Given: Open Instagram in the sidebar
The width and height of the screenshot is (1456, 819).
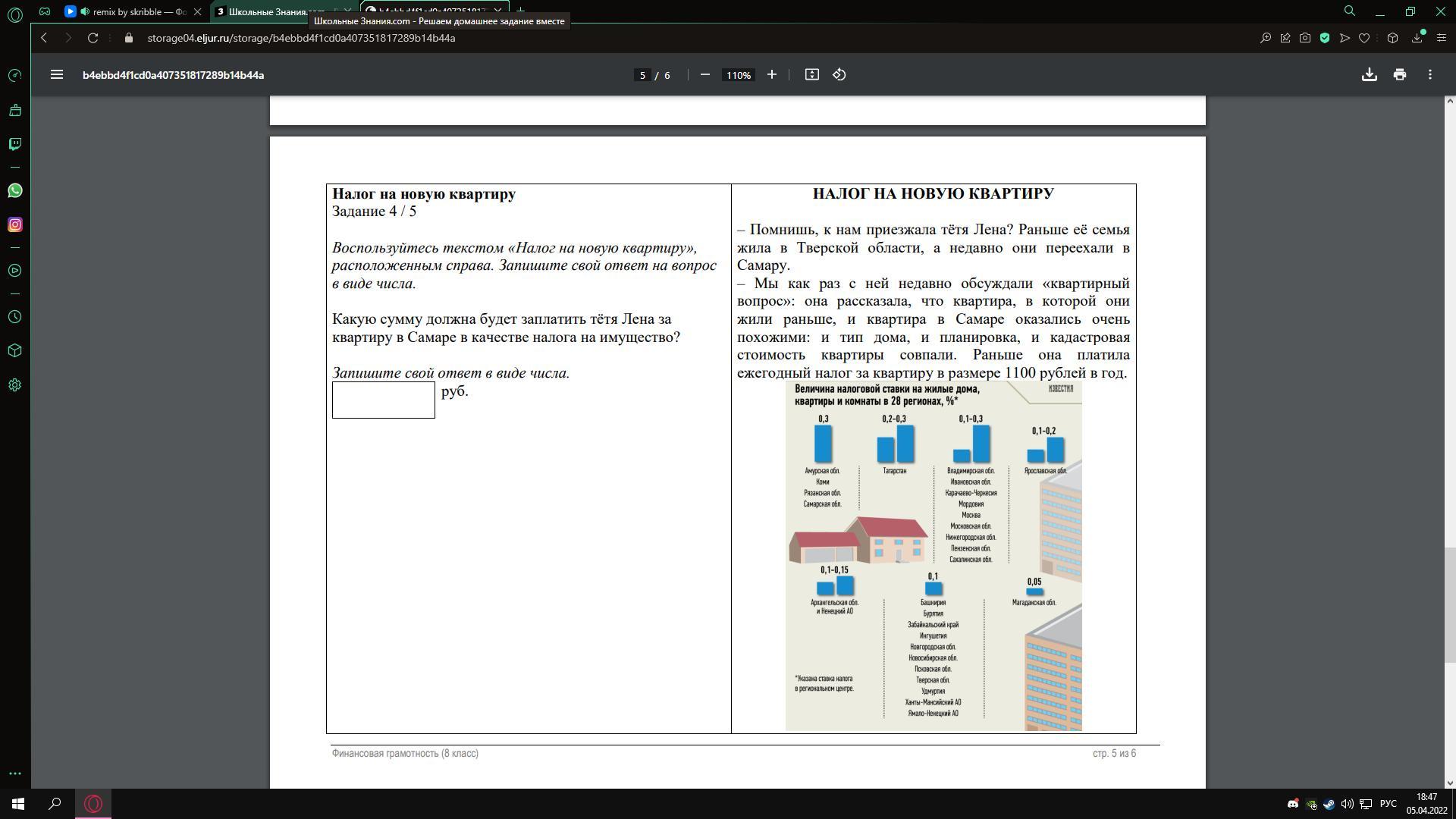Looking at the screenshot, I should [x=14, y=224].
